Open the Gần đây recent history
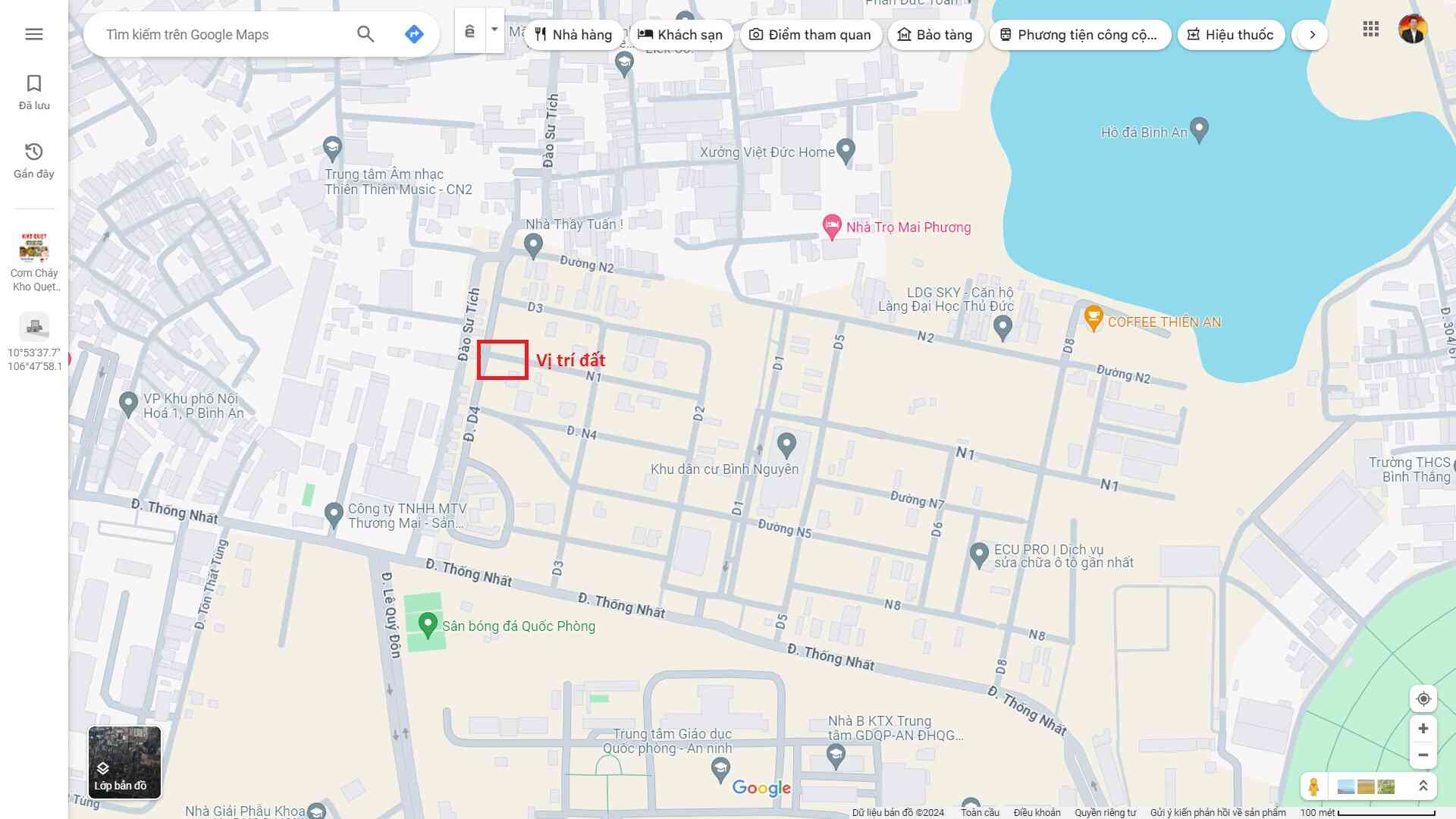 (x=34, y=160)
